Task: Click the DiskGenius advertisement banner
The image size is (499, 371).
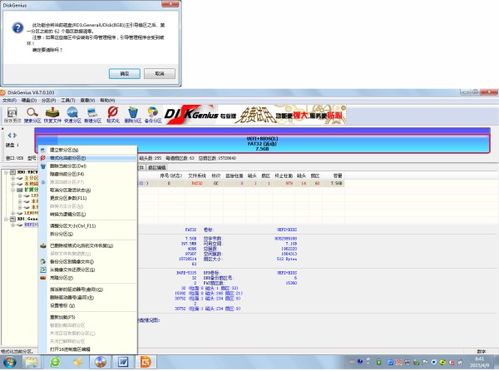Action: 256,115
